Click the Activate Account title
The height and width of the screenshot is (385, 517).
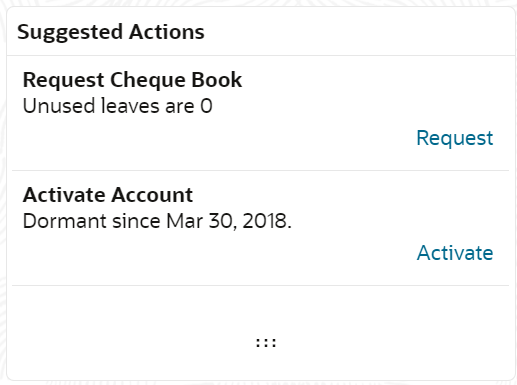click(x=108, y=195)
